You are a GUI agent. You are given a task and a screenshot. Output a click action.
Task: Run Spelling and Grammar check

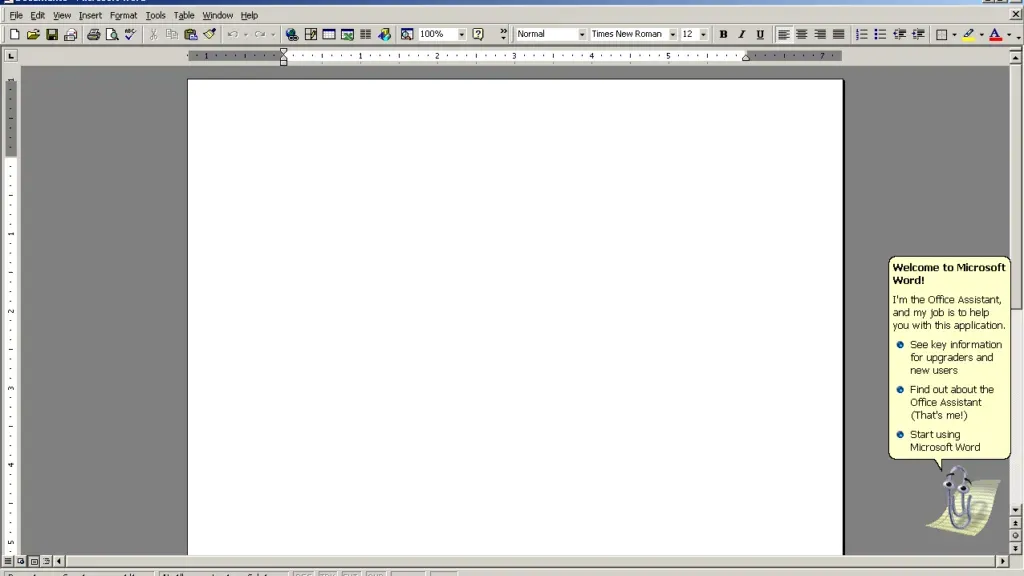pyautogui.click(x=130, y=35)
